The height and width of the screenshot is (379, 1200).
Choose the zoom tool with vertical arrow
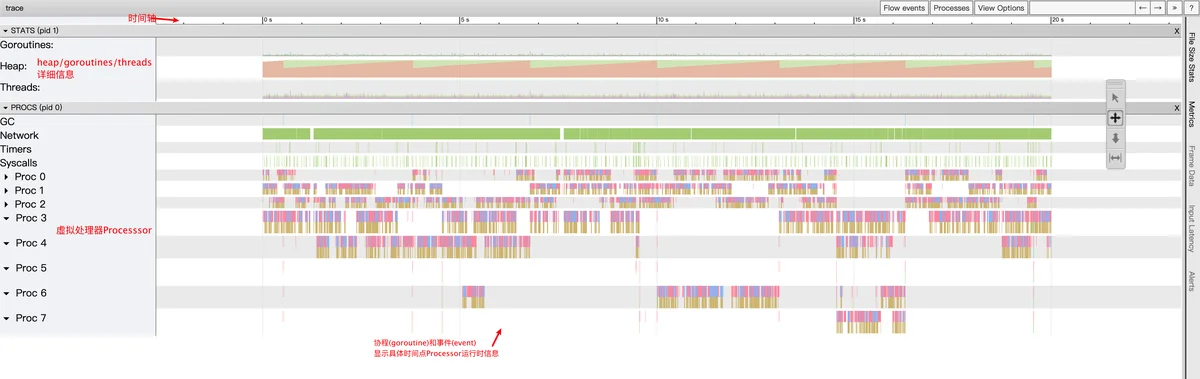pos(1116,138)
